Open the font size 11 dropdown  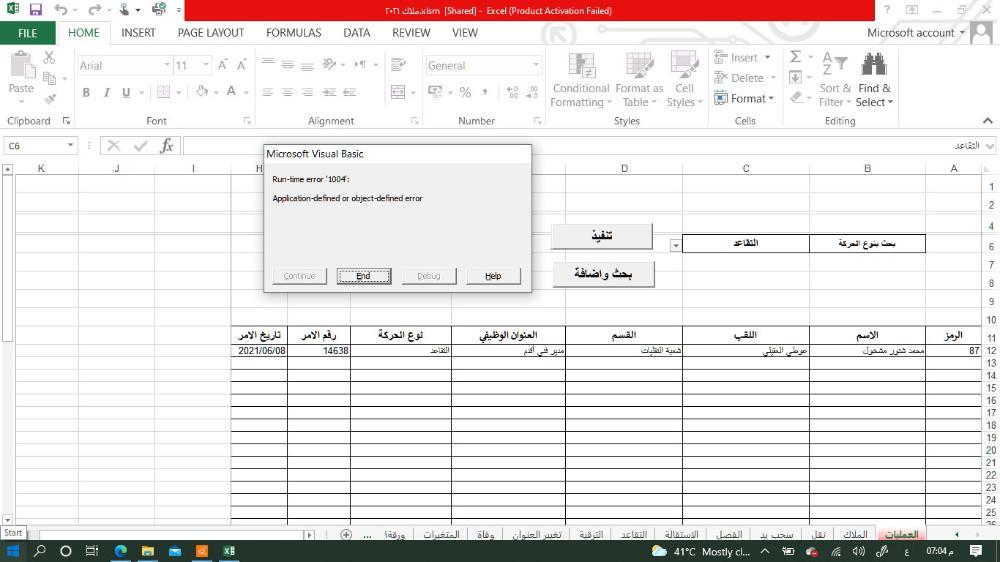(205, 65)
